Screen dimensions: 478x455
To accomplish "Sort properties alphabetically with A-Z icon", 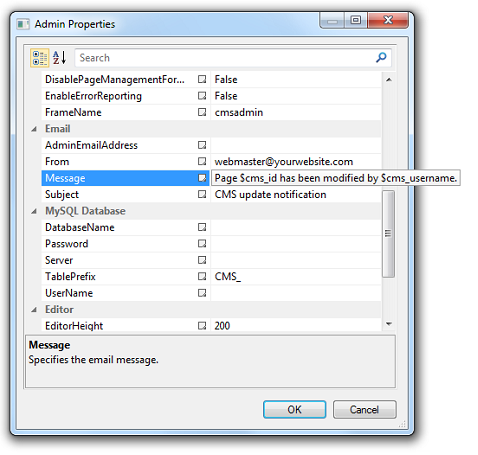I will (60, 58).
